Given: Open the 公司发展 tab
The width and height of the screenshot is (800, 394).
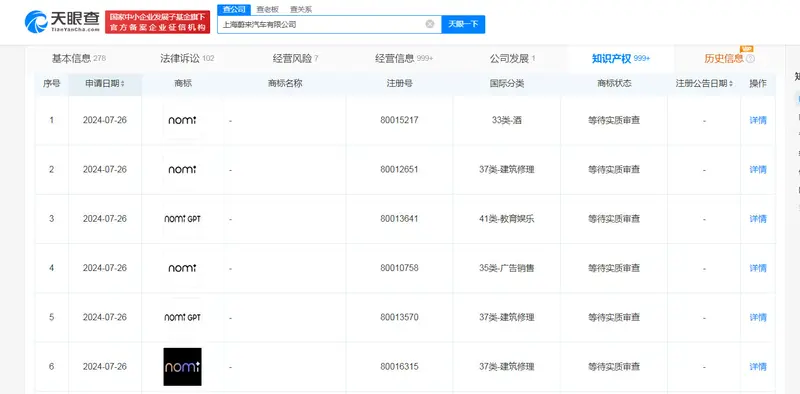Looking at the screenshot, I should tap(512, 59).
